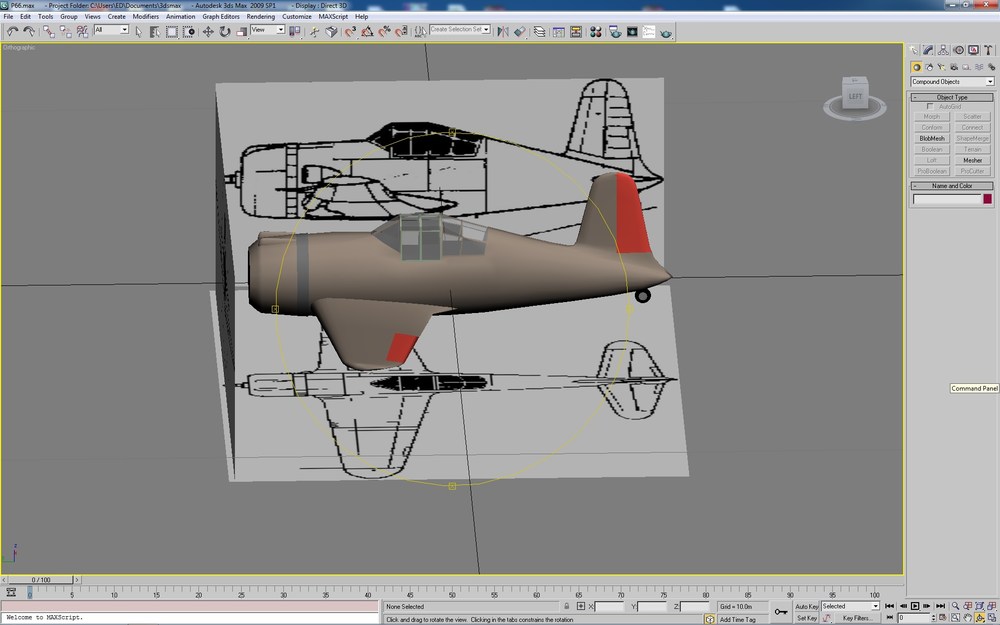Activate the Select and Link tool
Image resolution: width=1000 pixels, height=625 pixels.
48,31
